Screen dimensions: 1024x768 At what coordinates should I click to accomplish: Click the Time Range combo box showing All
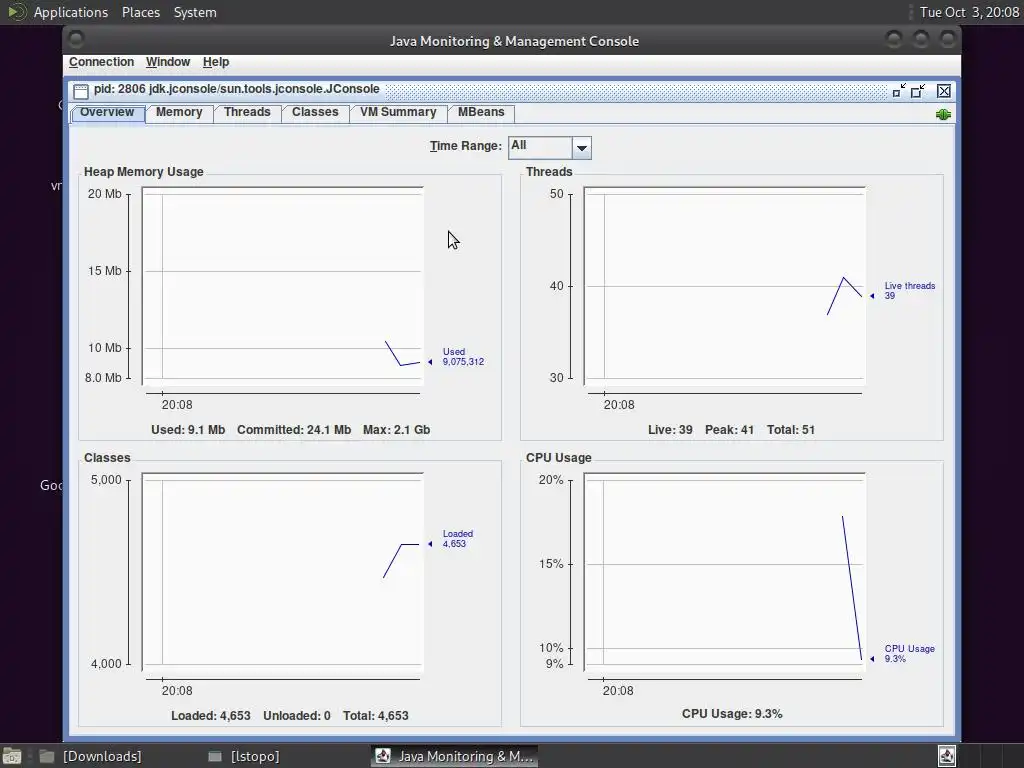(550, 148)
